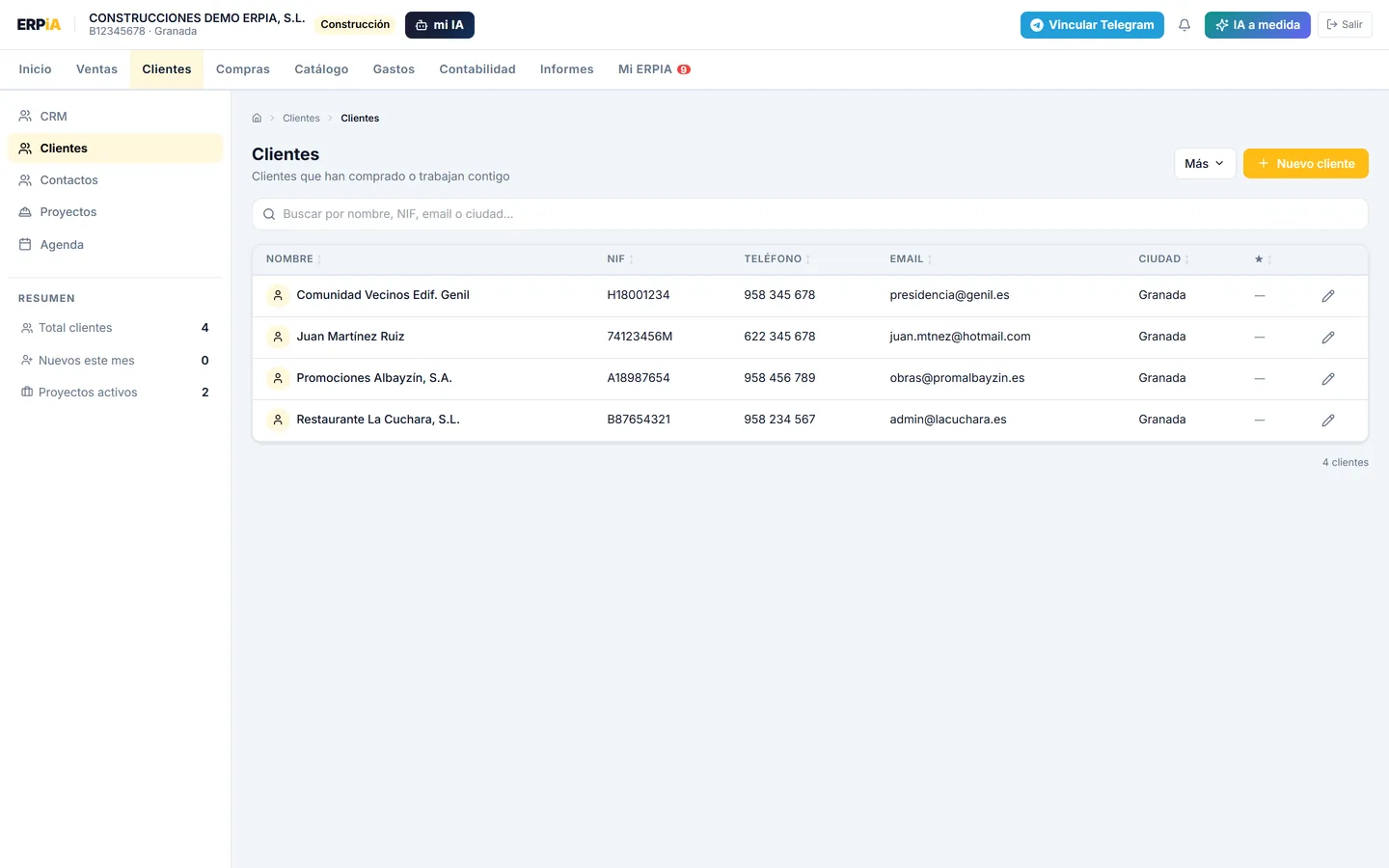Image resolution: width=1389 pixels, height=868 pixels.
Task: Open Agenda in the sidebar
Action: tap(116, 245)
